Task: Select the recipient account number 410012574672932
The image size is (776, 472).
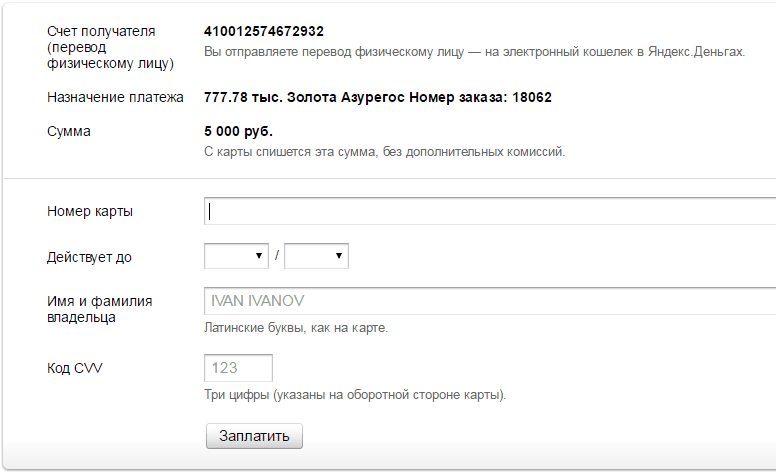Action: click(264, 31)
